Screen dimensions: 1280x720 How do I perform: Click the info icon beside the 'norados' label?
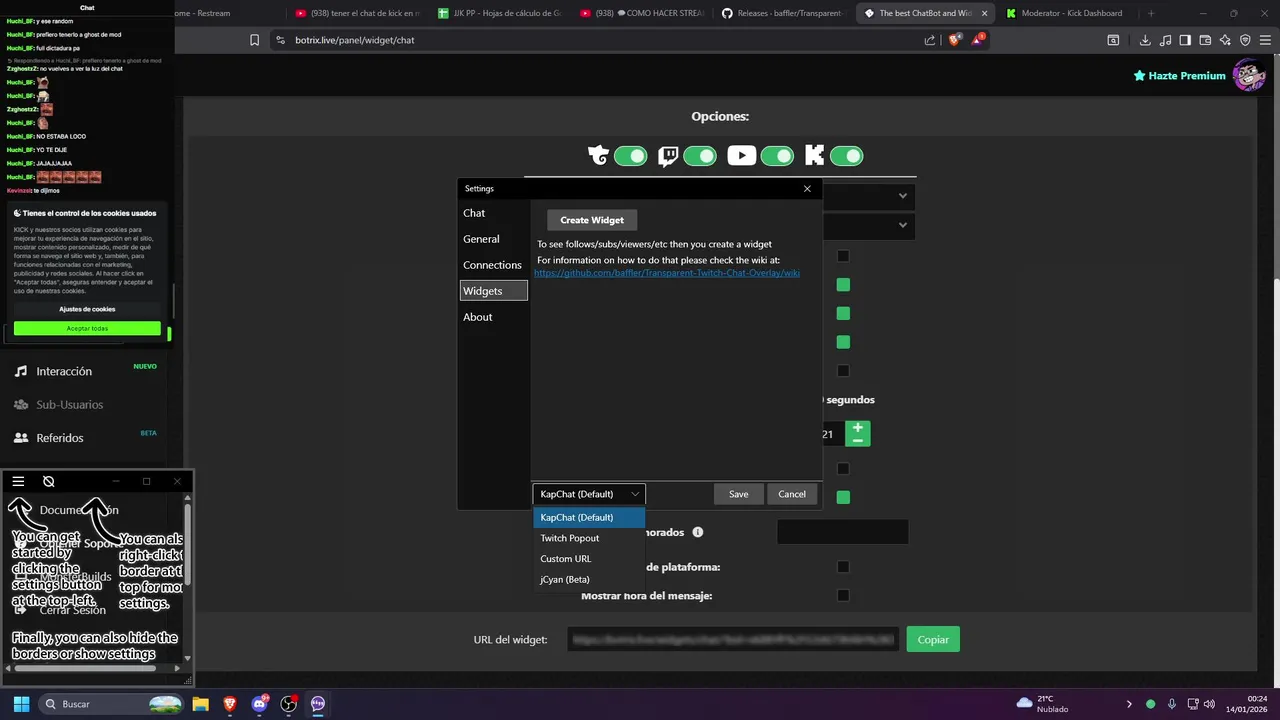[x=698, y=532]
